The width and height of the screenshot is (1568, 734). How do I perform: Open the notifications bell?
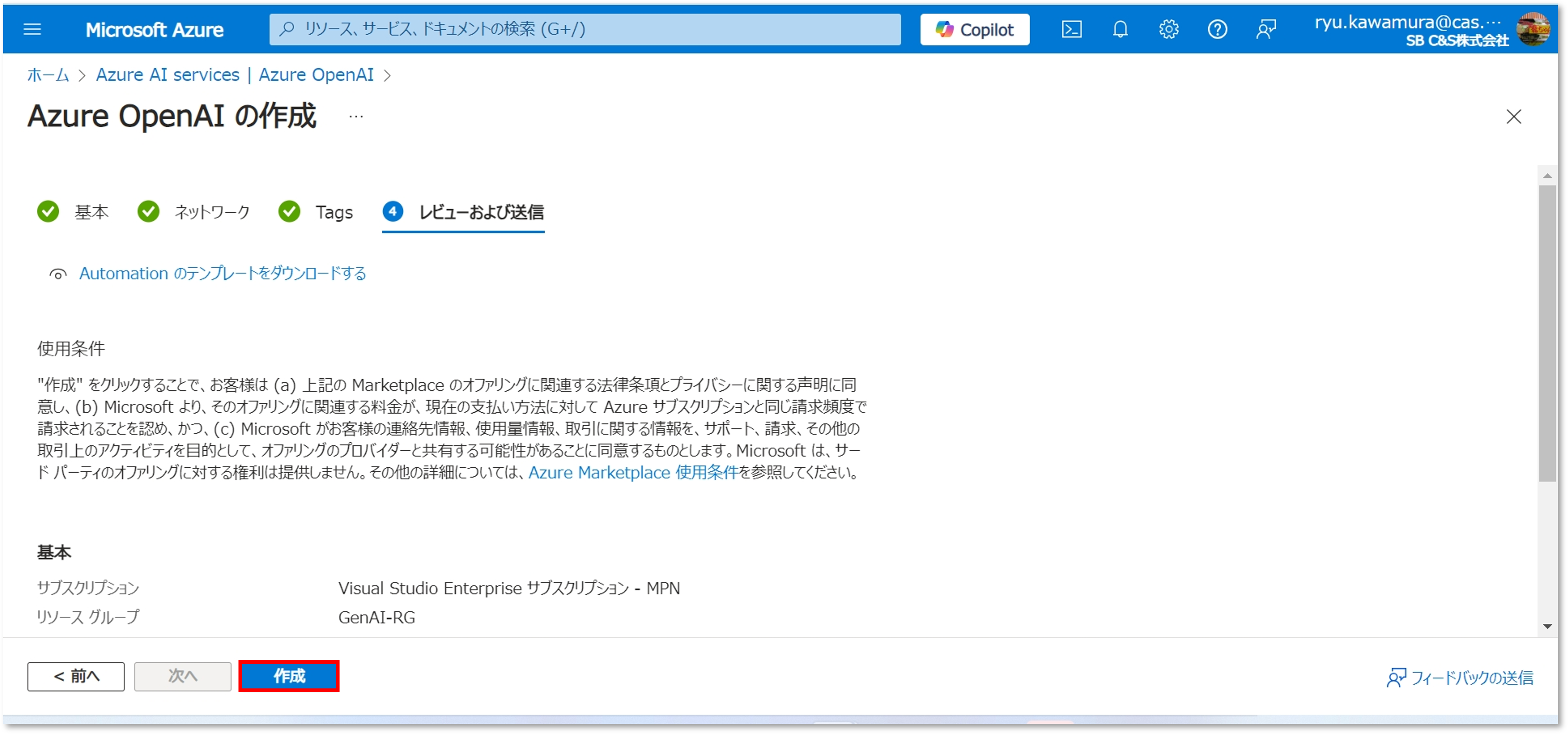[1120, 29]
